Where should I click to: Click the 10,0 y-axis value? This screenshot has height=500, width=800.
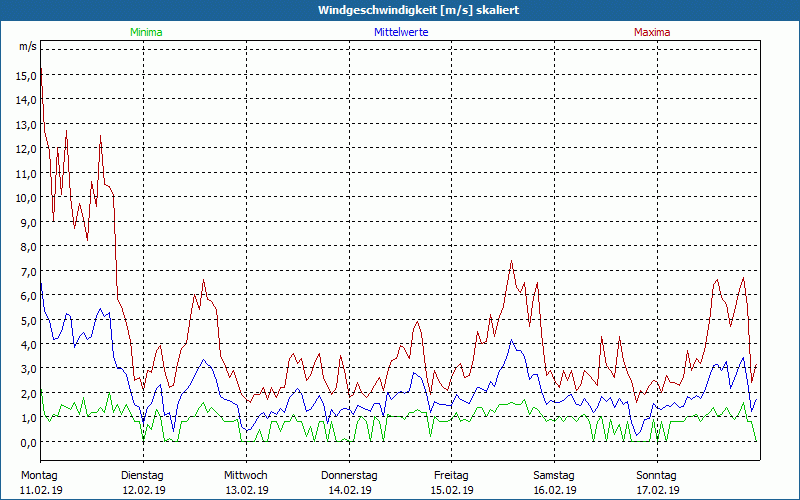tap(26, 198)
